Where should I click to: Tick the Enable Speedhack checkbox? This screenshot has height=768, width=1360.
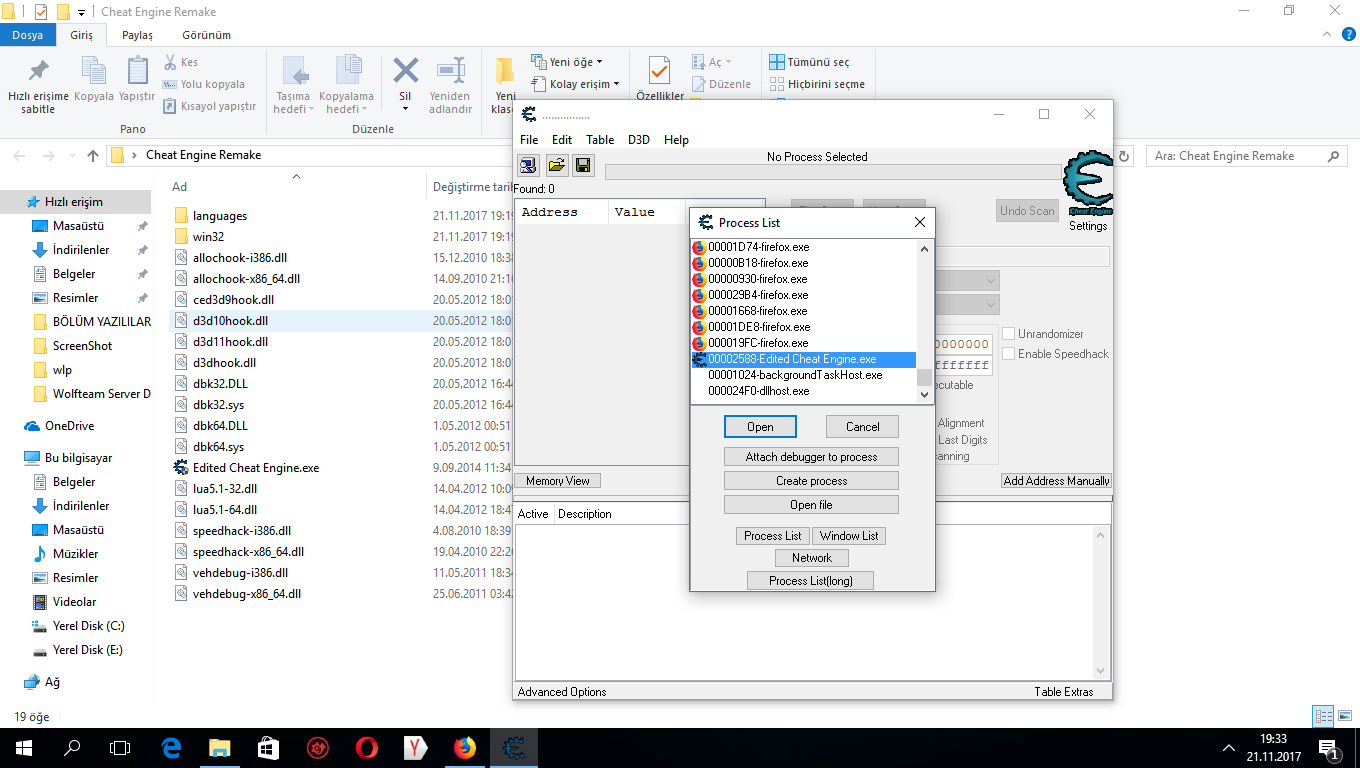[x=1009, y=354]
